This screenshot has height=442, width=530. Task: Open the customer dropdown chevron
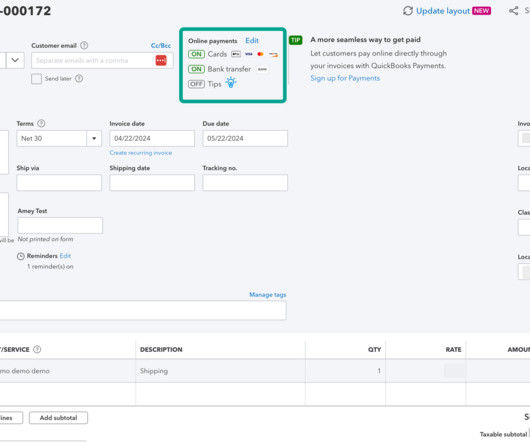click(x=15, y=60)
